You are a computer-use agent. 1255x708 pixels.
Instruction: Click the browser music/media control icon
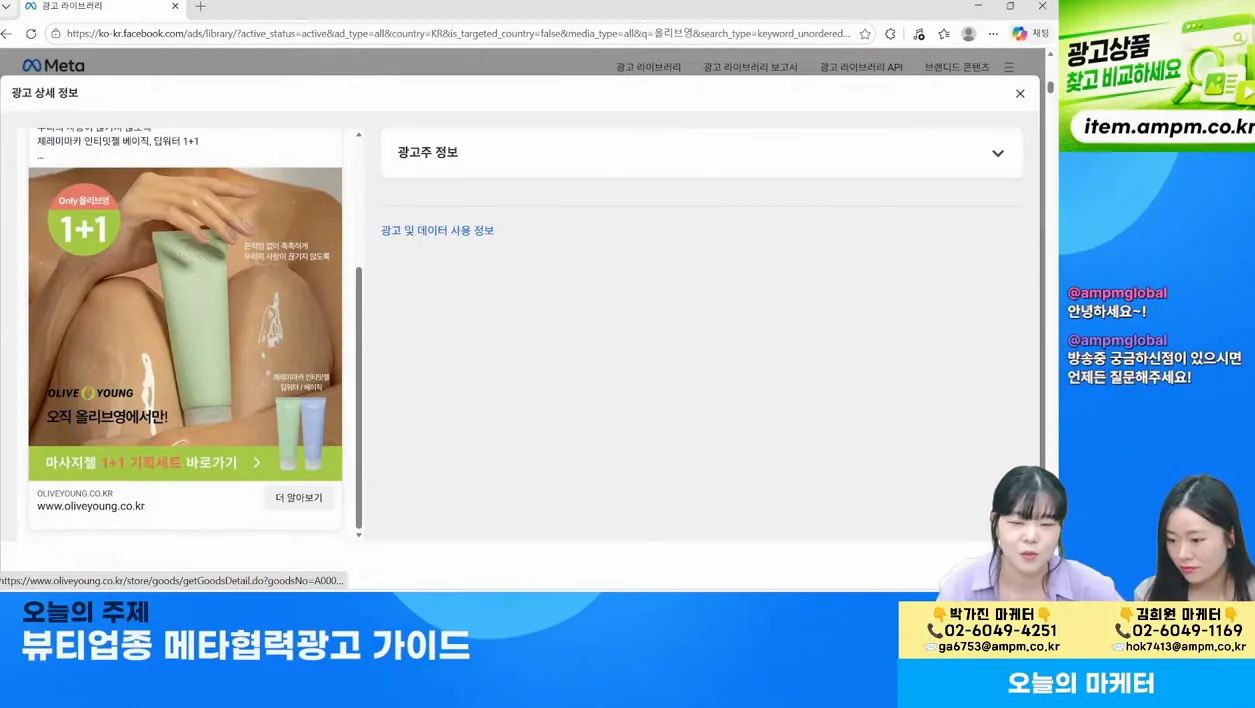pos(918,33)
